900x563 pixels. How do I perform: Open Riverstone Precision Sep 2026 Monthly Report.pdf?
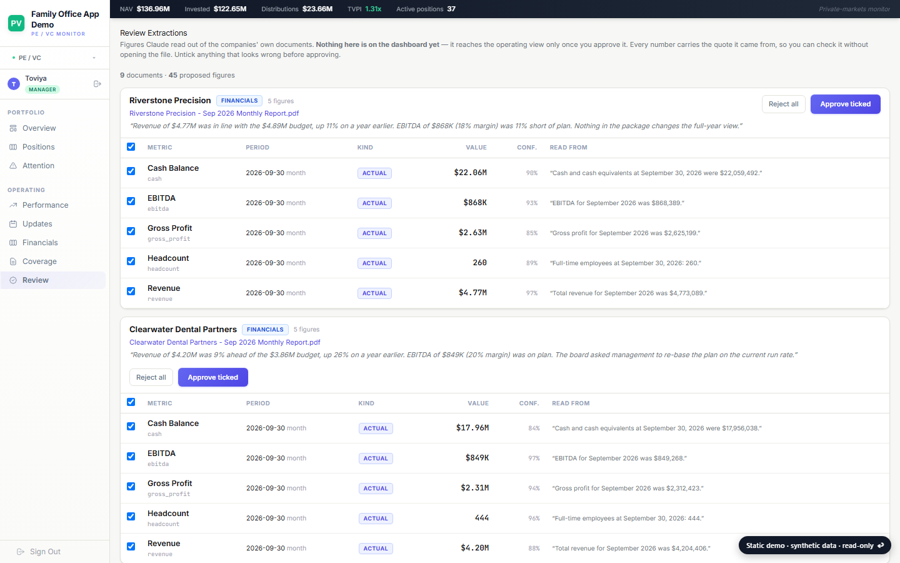tap(214, 113)
